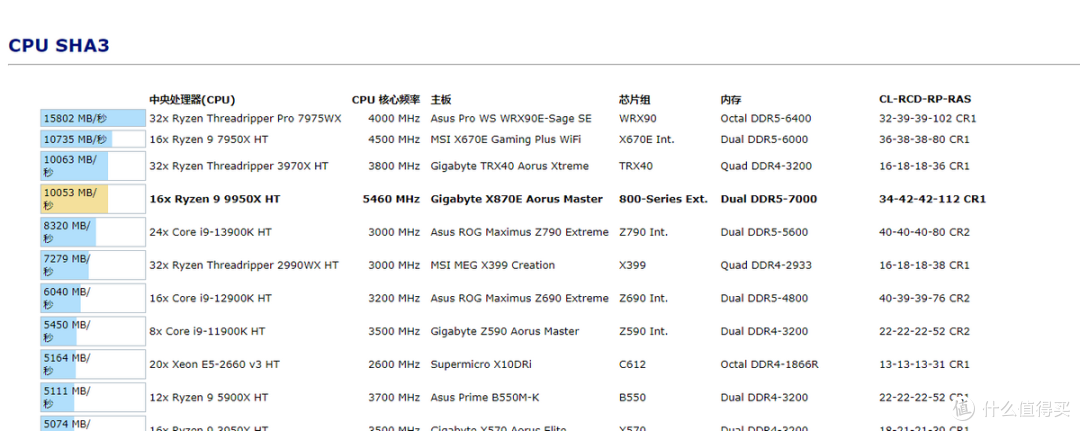Click Quad DDR4-2933 memory cell

766,265
